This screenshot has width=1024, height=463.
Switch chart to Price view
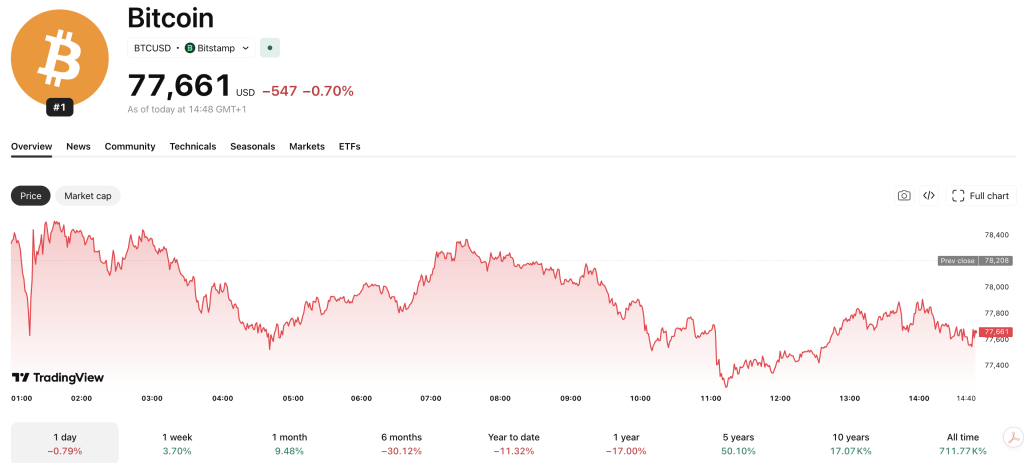[31, 196]
